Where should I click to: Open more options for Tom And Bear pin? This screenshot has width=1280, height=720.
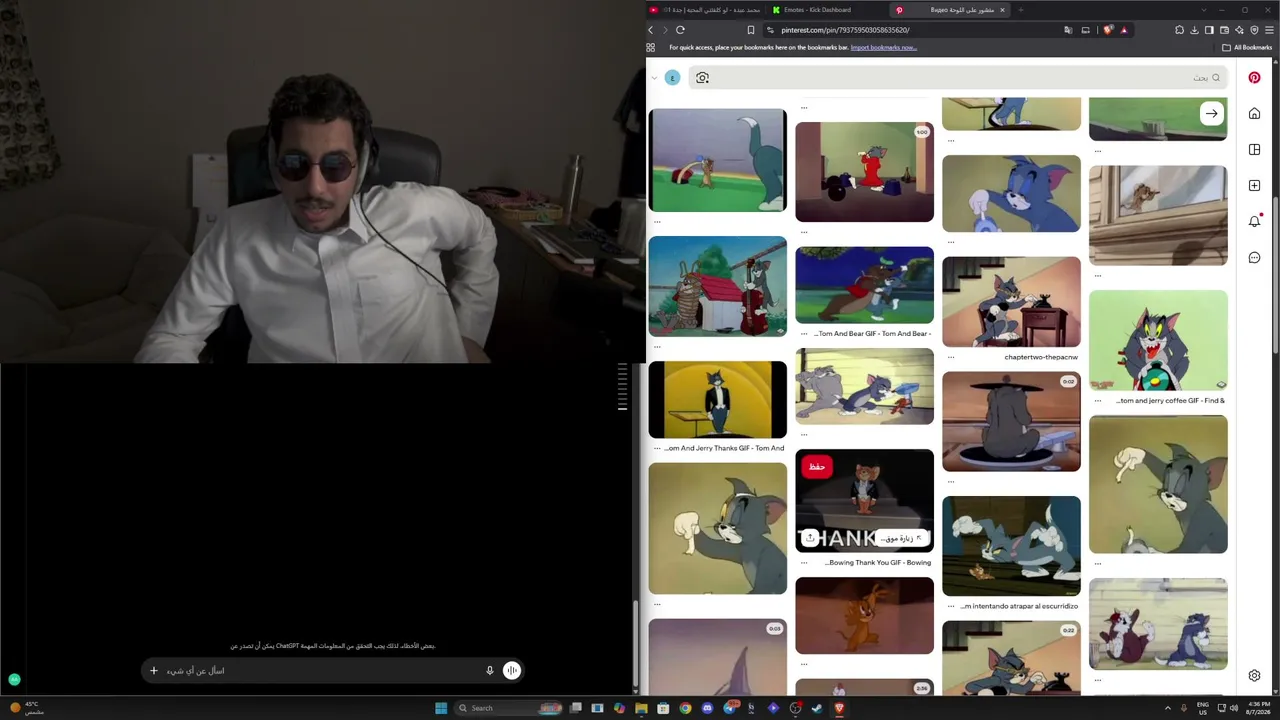click(804, 334)
